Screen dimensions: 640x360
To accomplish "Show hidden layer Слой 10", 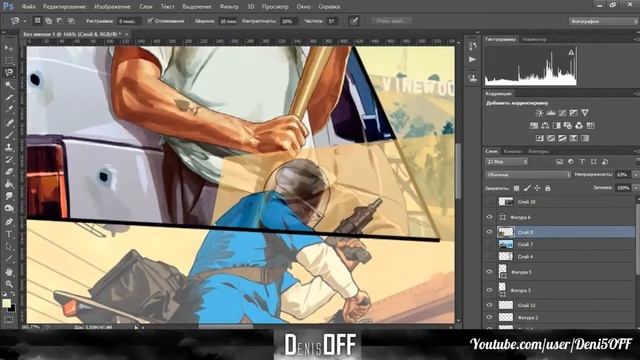I will [x=489, y=202].
